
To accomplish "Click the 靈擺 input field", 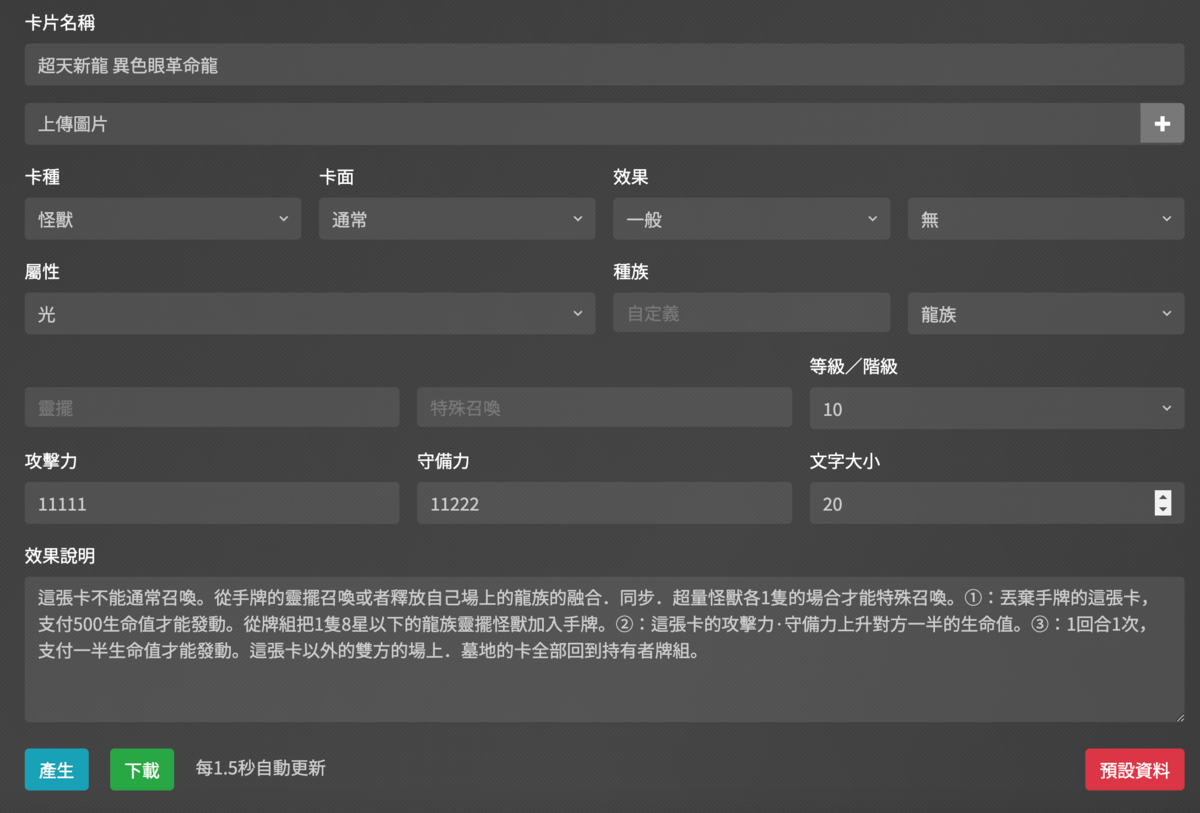I will pos(211,408).
